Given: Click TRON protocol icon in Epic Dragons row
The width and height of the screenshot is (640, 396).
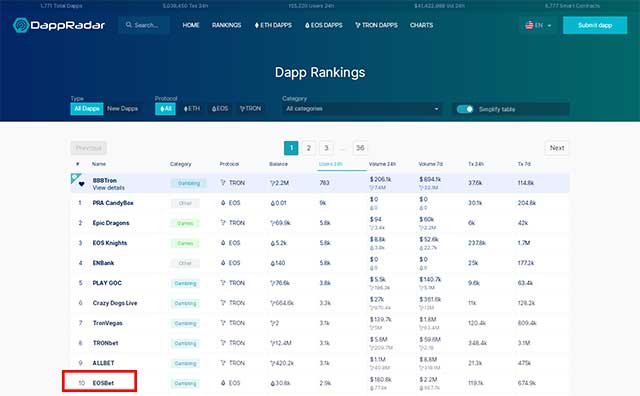Looking at the screenshot, I should coord(223,223).
